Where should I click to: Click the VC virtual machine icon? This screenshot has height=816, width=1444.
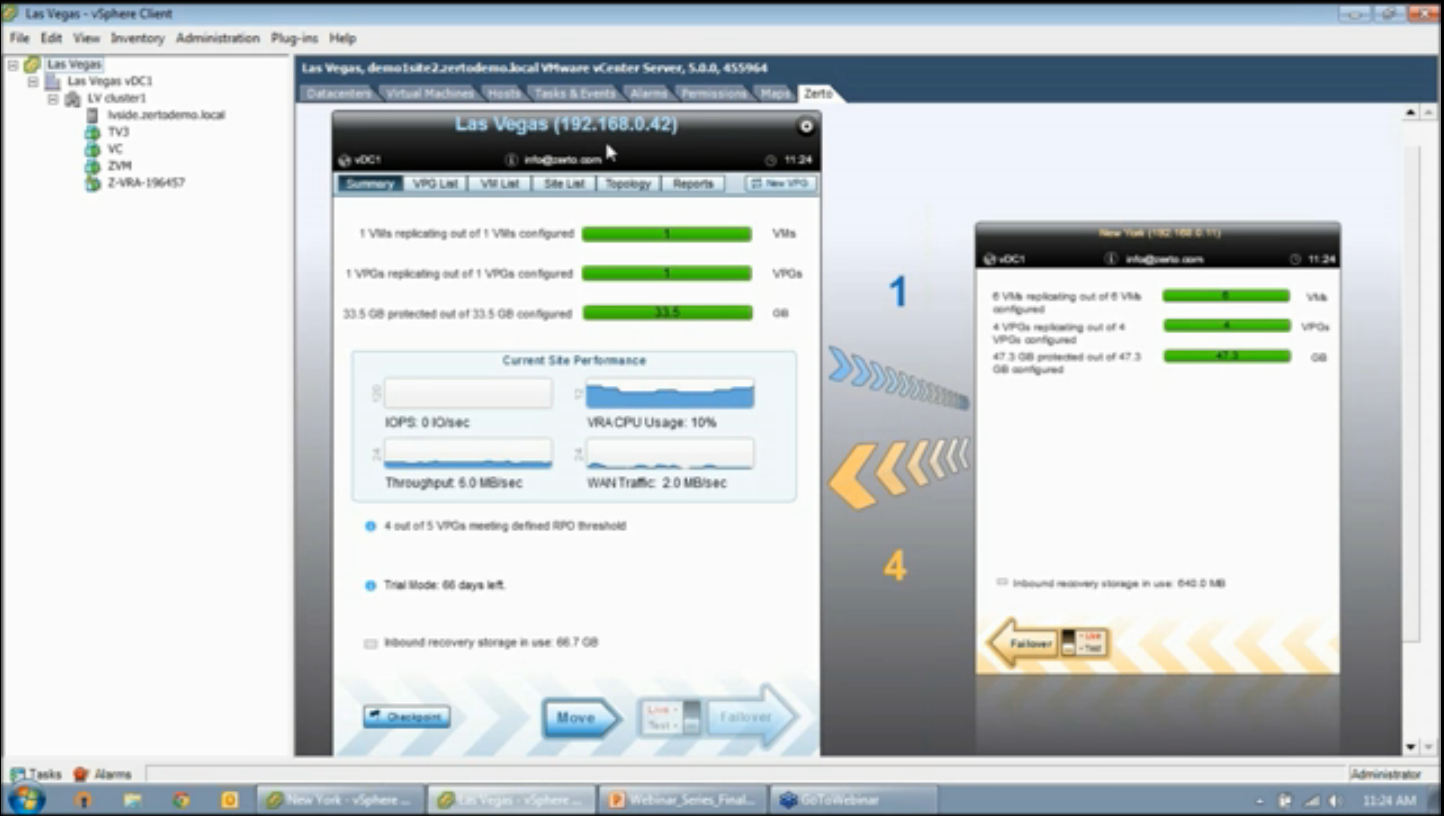[92, 149]
